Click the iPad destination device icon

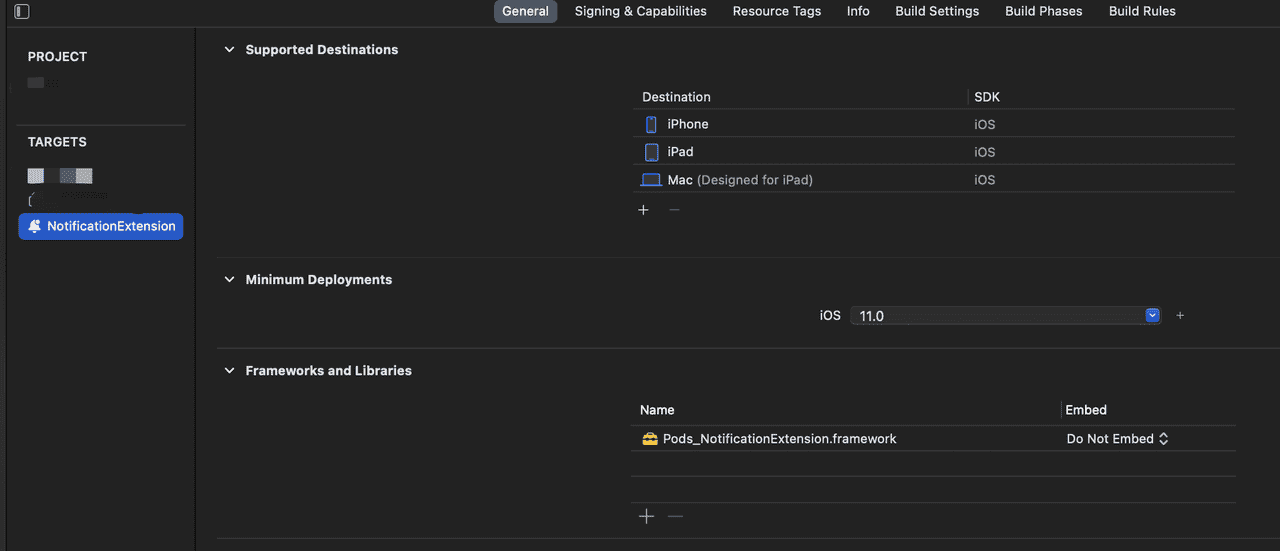click(651, 152)
